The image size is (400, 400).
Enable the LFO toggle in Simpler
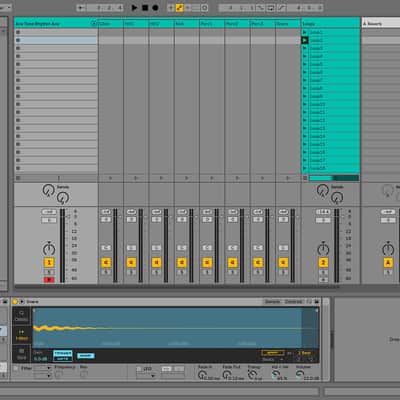click(139, 369)
